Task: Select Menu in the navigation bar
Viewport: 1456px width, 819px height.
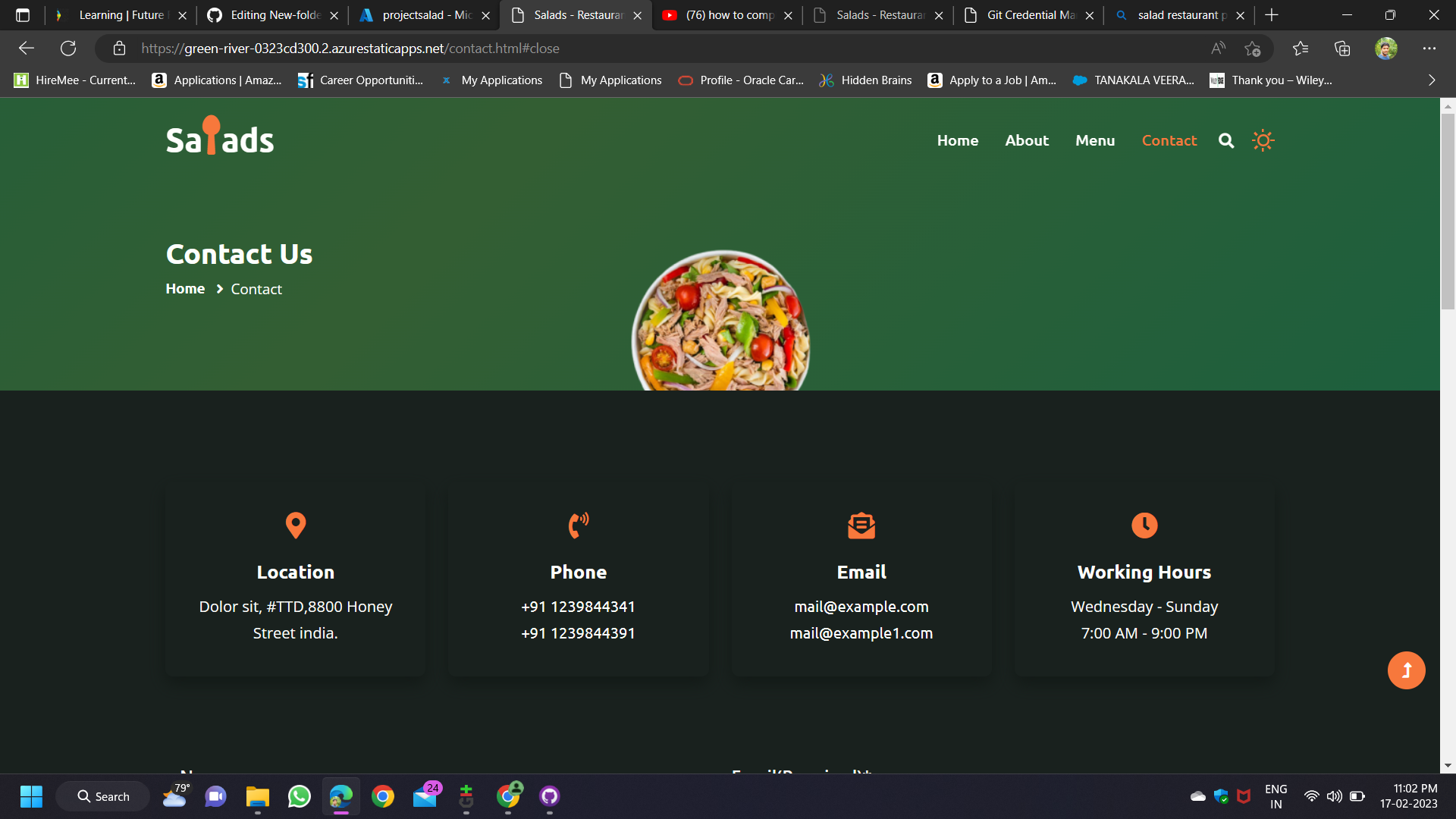Action: 1095,140
